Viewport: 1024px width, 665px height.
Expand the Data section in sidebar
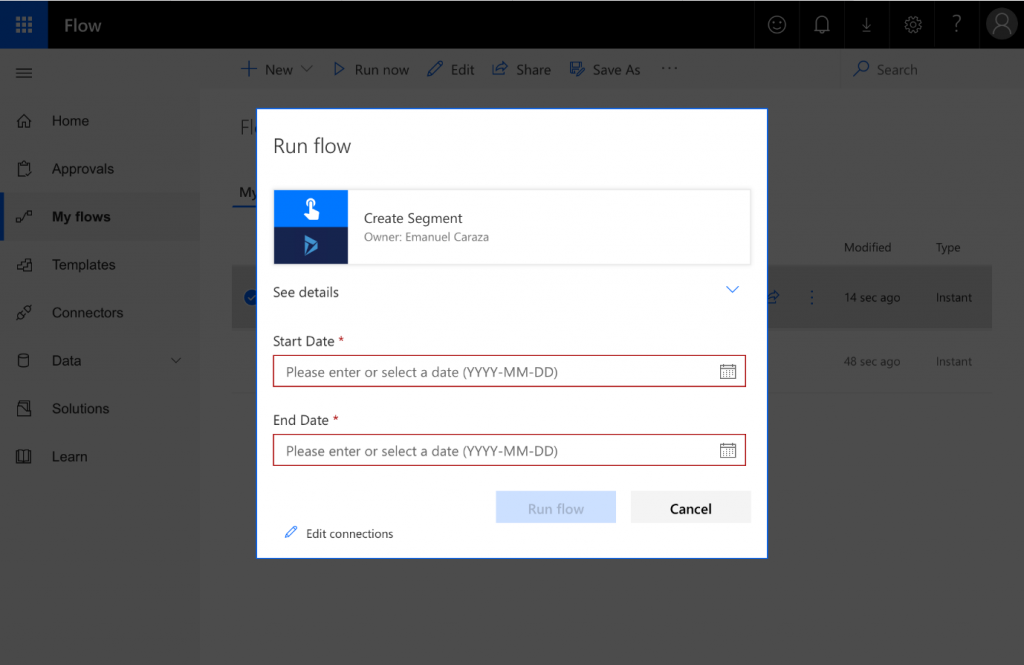point(176,360)
